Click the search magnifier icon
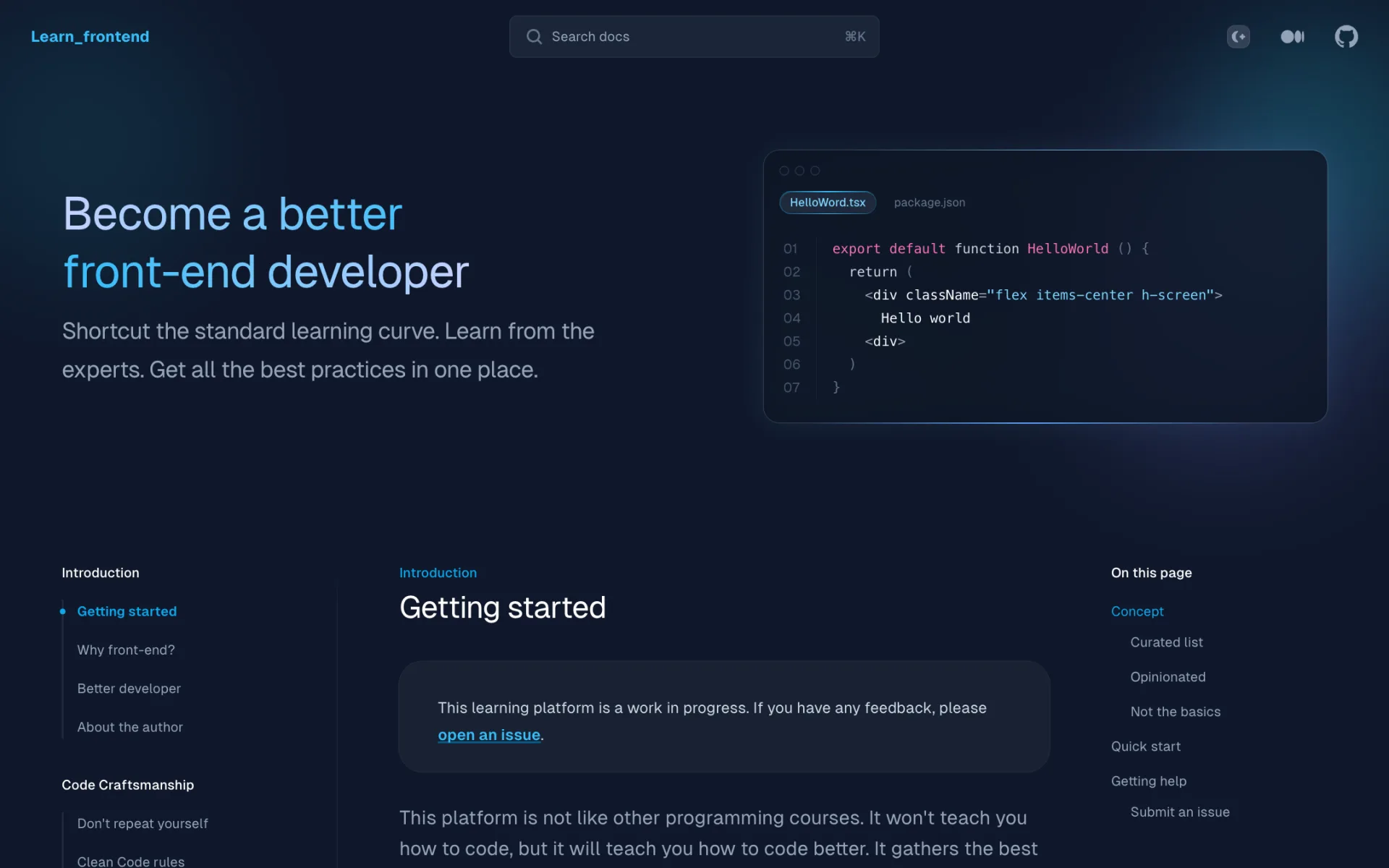The width and height of the screenshot is (1389, 868). (x=534, y=37)
